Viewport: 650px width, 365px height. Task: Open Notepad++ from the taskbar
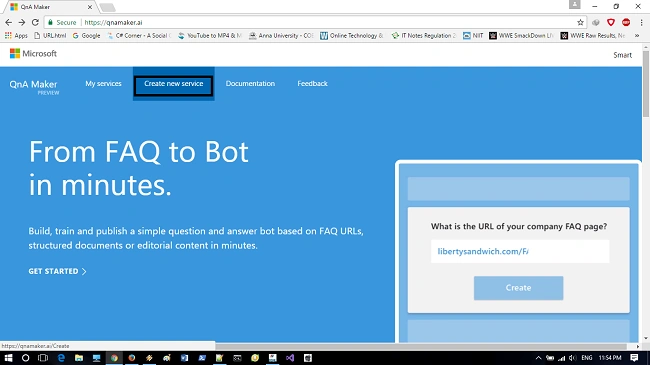coord(220,358)
